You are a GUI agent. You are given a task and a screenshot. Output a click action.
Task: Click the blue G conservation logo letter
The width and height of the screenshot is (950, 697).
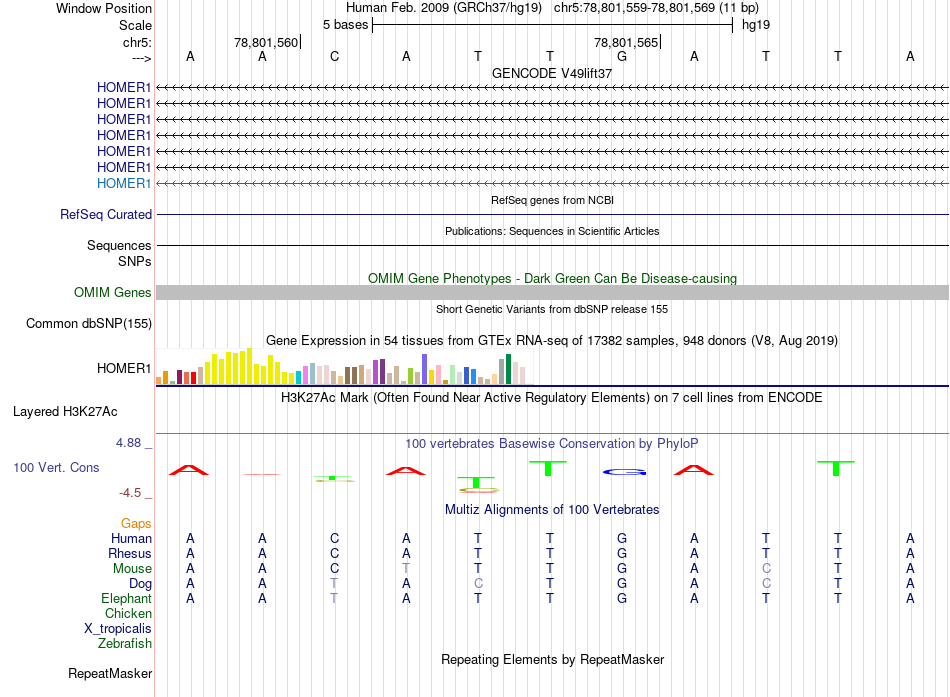point(624,472)
